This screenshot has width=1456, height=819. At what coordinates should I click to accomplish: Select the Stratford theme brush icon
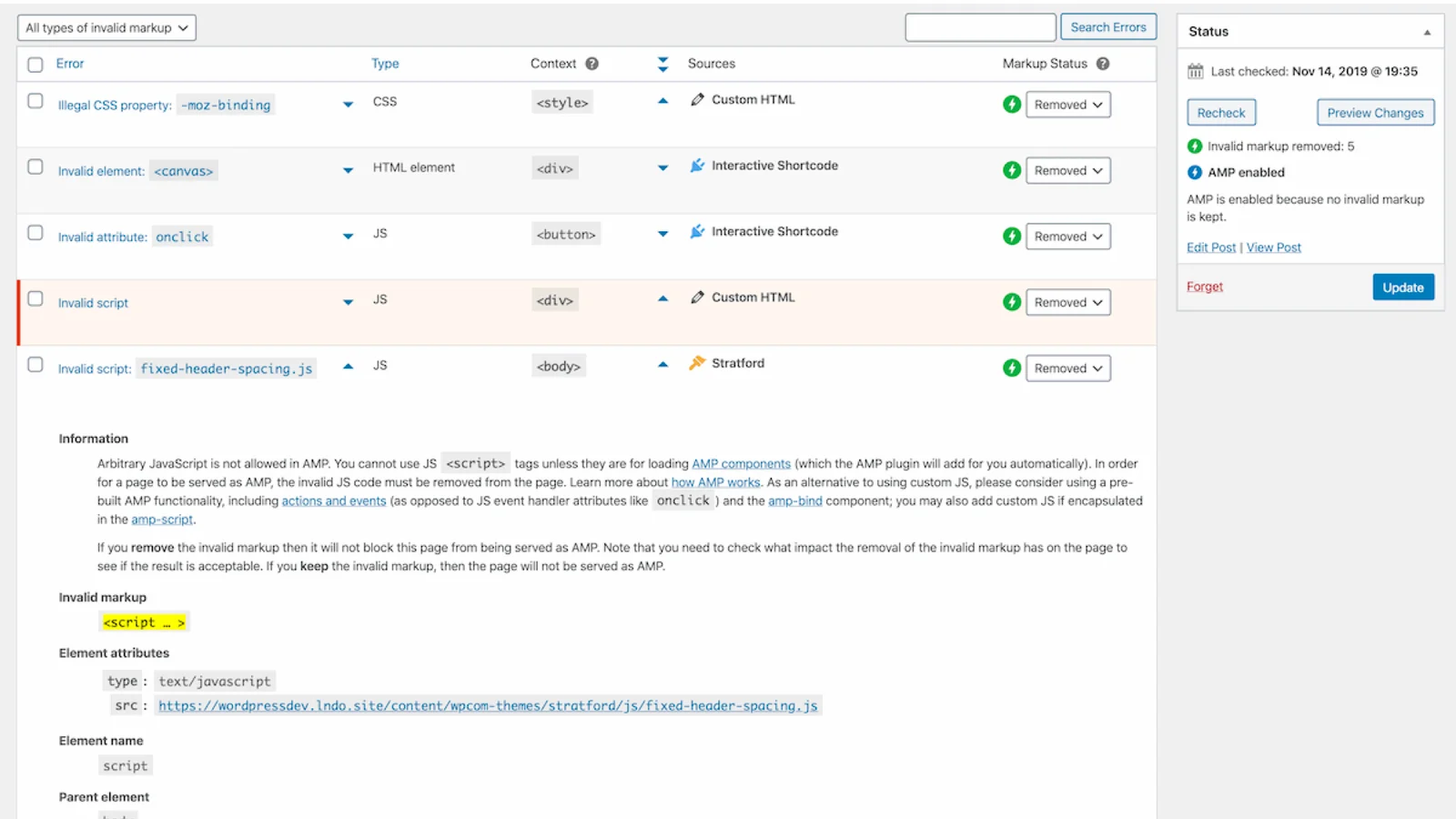point(697,362)
